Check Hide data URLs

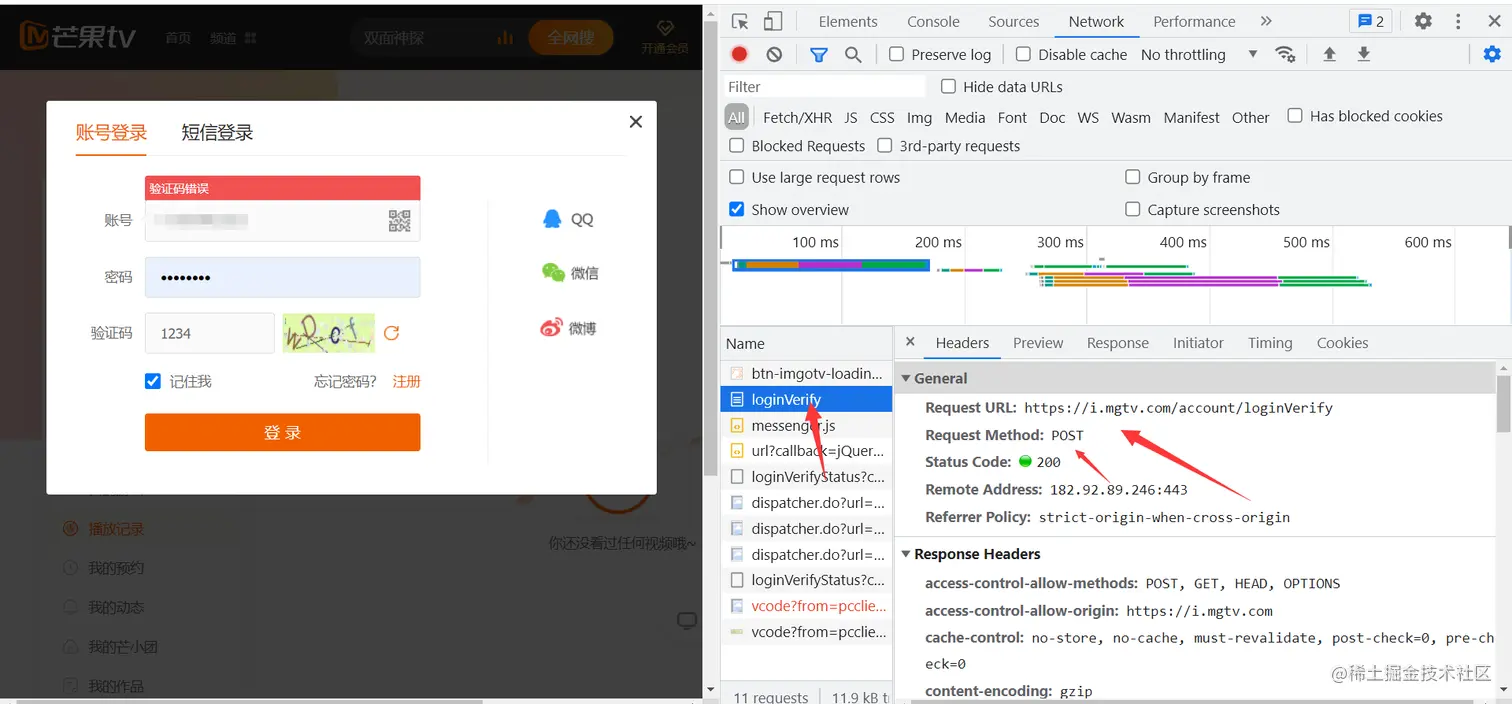pyautogui.click(x=948, y=86)
